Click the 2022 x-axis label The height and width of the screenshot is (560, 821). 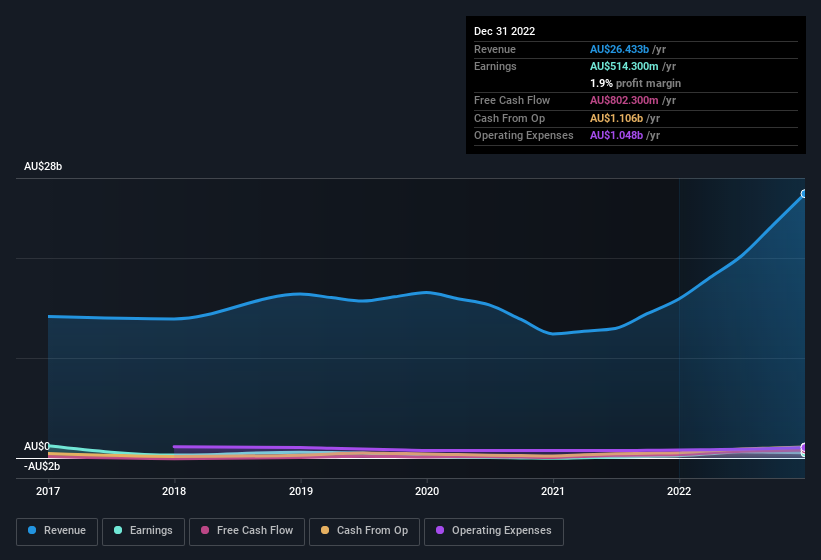pyautogui.click(x=679, y=491)
